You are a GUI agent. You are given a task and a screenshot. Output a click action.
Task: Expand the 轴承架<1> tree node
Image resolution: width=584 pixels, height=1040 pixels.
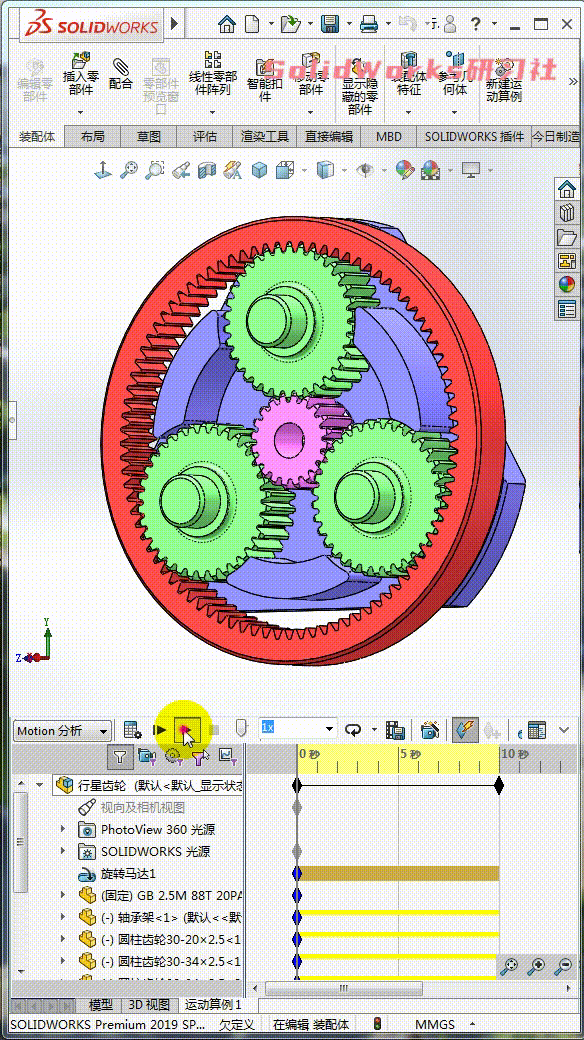coord(63,917)
